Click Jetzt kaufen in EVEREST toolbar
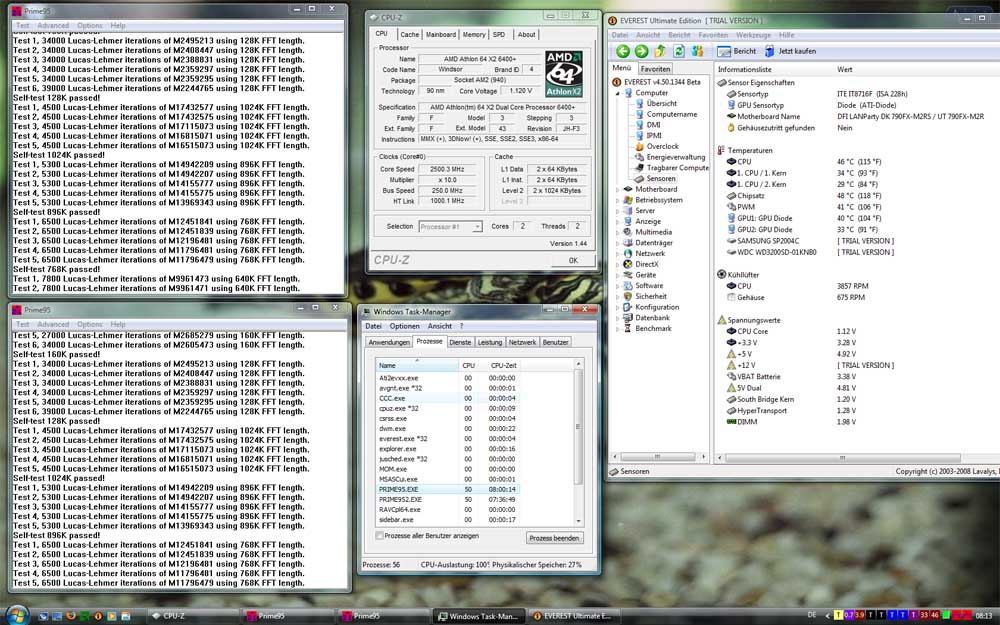Screen dimensions: 1000x625 [x=790, y=52]
